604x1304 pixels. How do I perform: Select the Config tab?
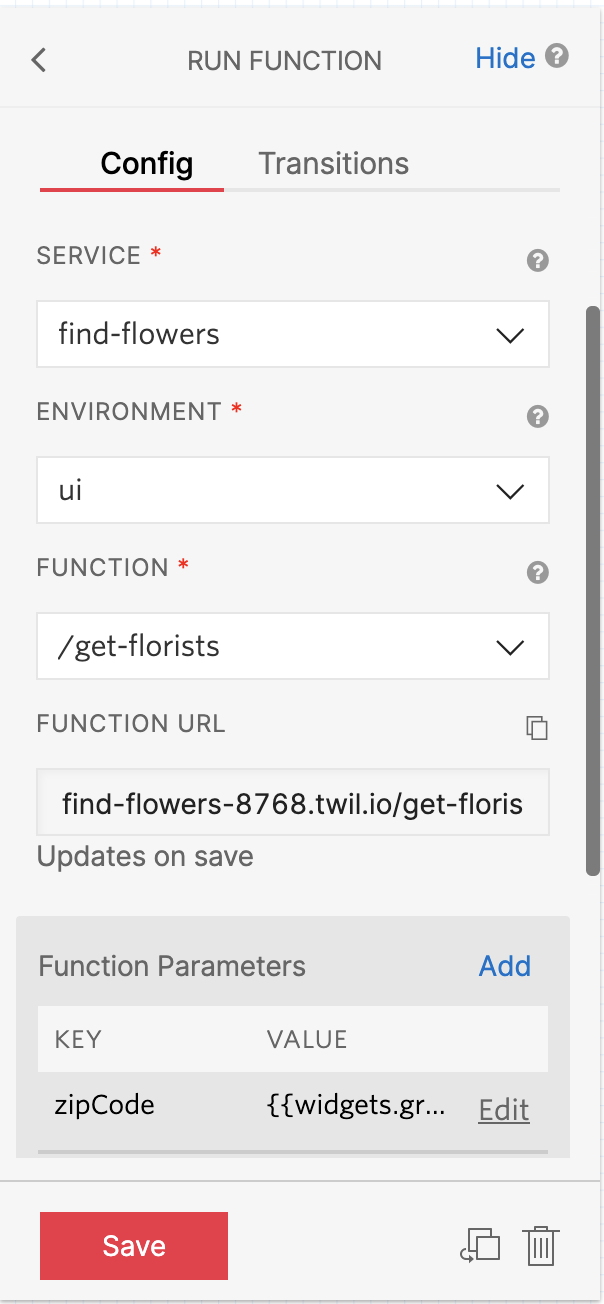pyautogui.click(x=147, y=164)
